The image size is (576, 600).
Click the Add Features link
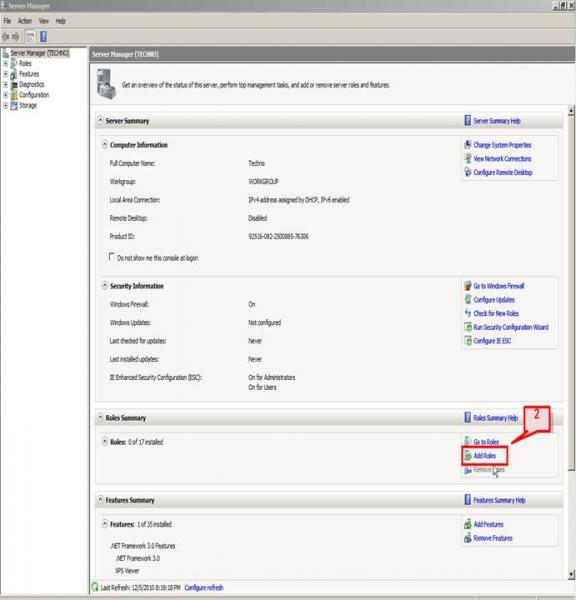pos(488,524)
